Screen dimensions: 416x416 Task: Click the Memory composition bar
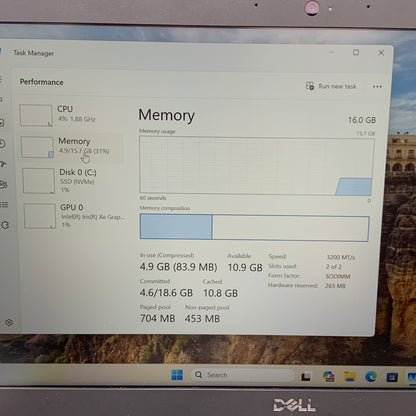tap(255, 227)
